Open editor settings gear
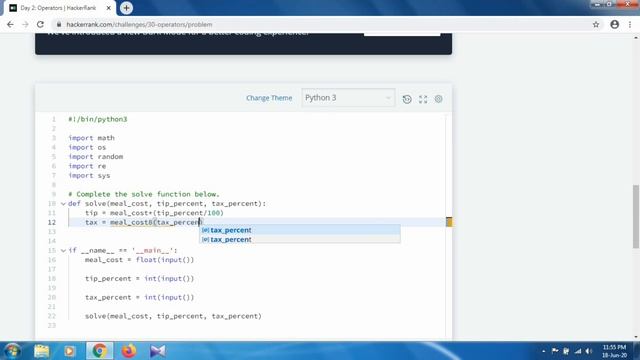The height and width of the screenshot is (360, 640). click(438, 99)
